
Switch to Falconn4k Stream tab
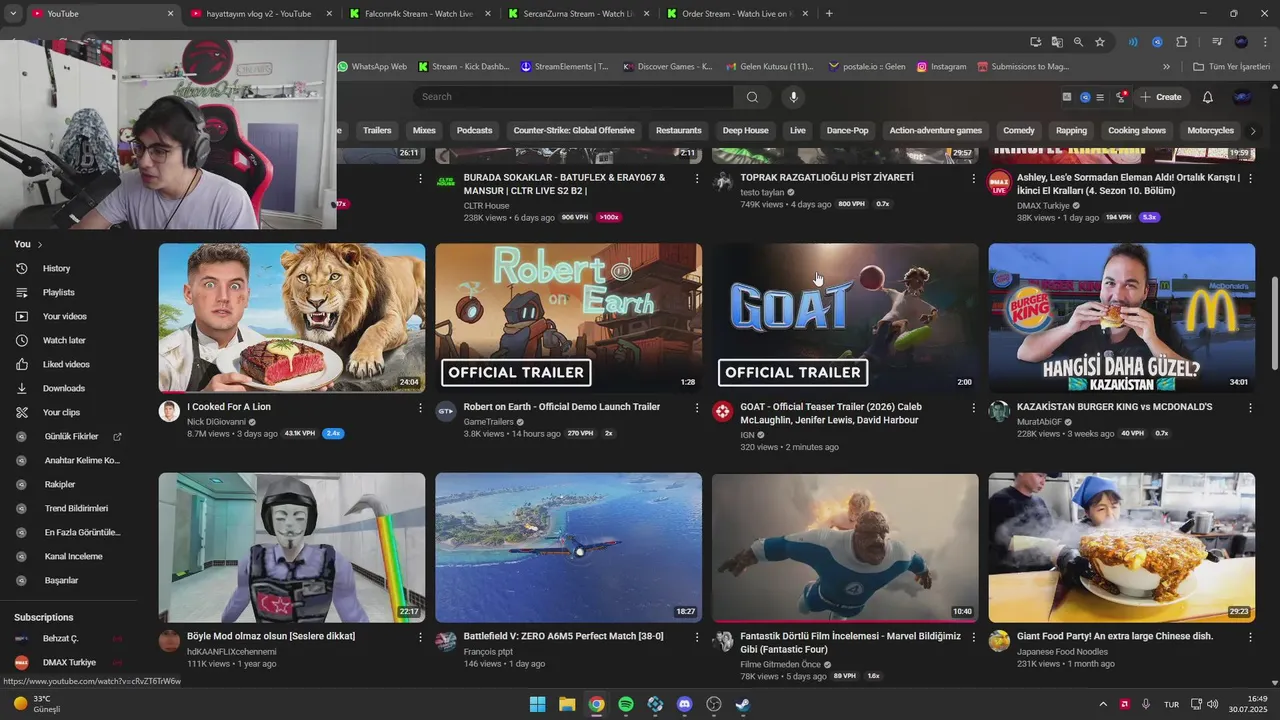418,14
